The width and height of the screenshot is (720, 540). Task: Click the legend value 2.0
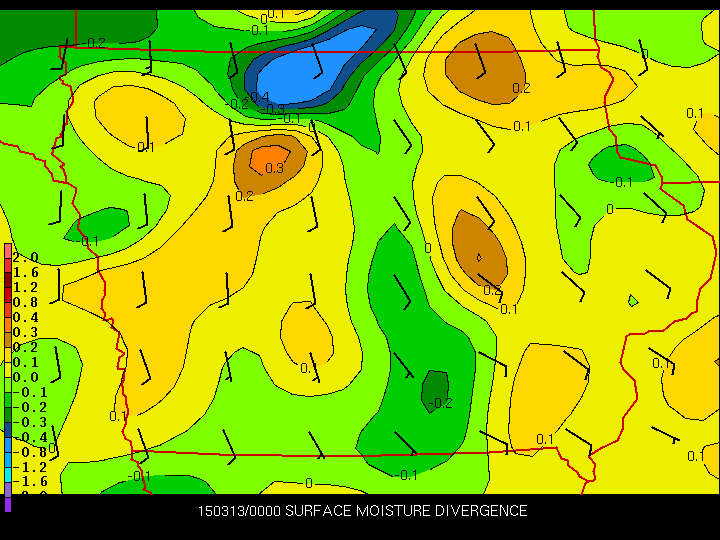click(25, 257)
